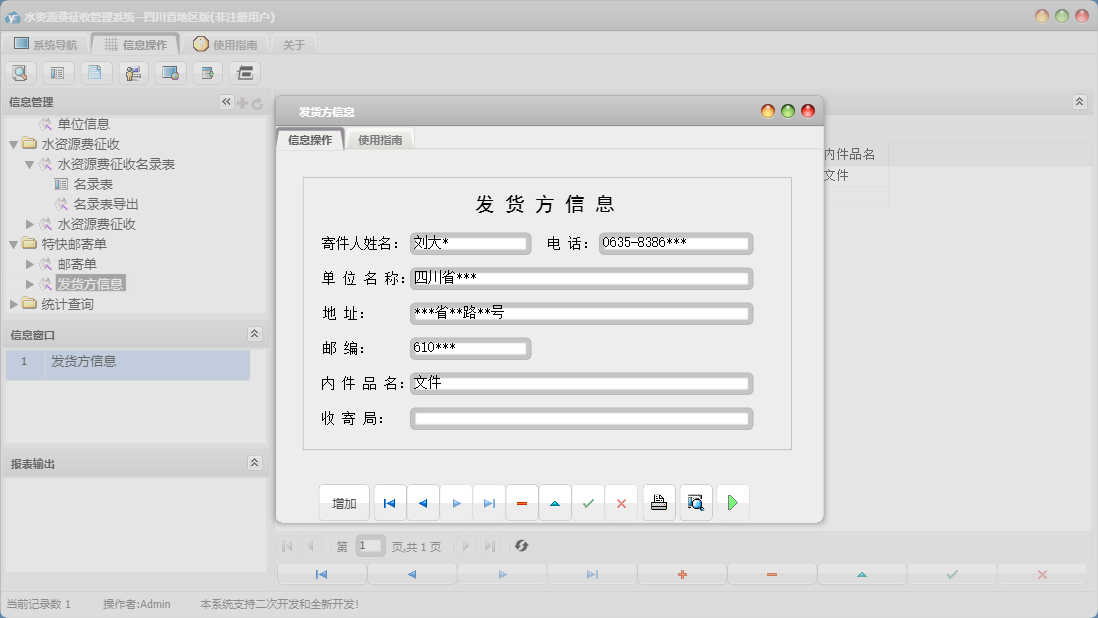Open print preview in the dialog toolbar
Viewport: 1098px width, 618px height.
point(696,502)
